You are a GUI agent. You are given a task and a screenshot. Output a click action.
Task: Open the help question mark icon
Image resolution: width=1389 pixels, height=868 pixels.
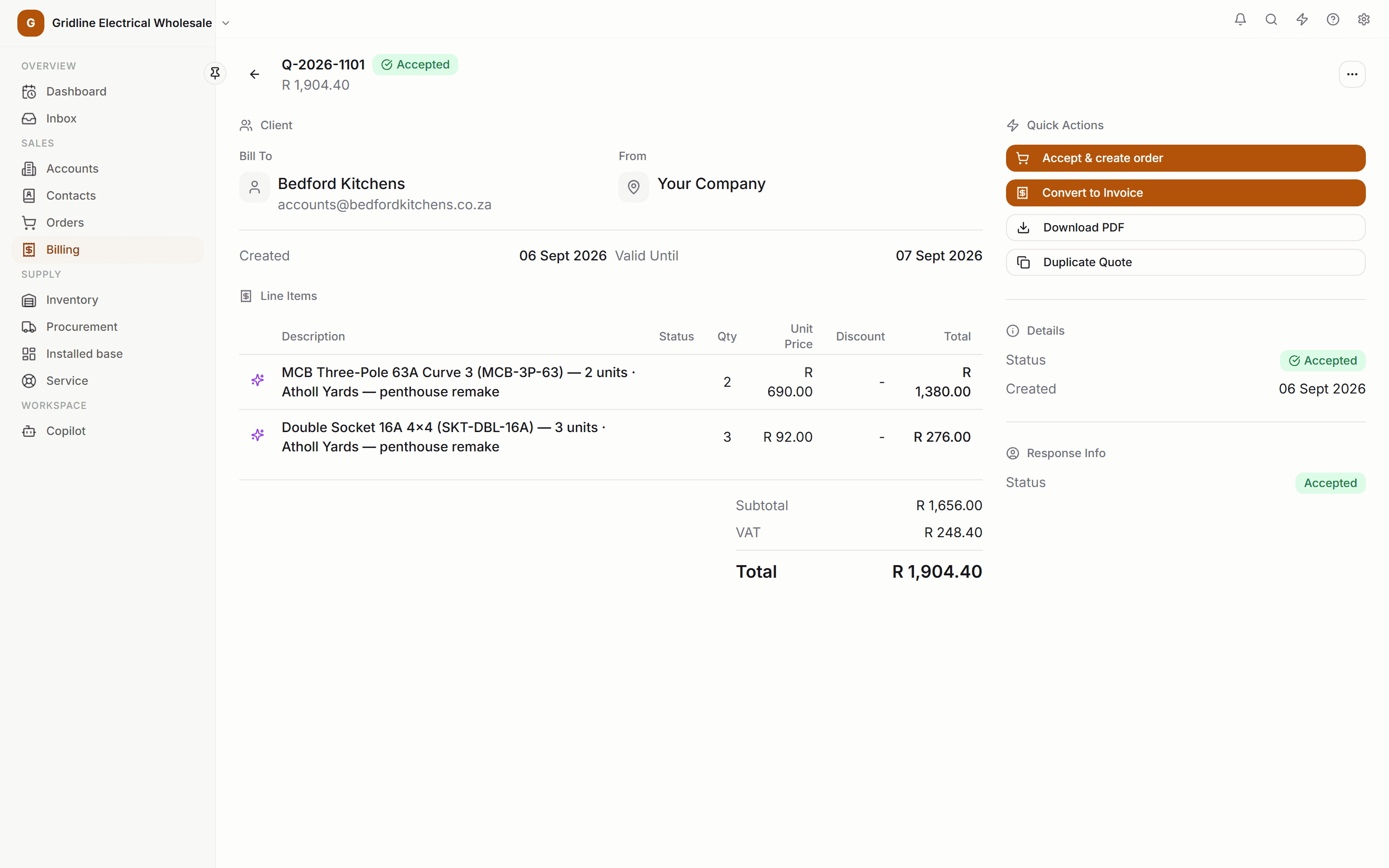1333,19
